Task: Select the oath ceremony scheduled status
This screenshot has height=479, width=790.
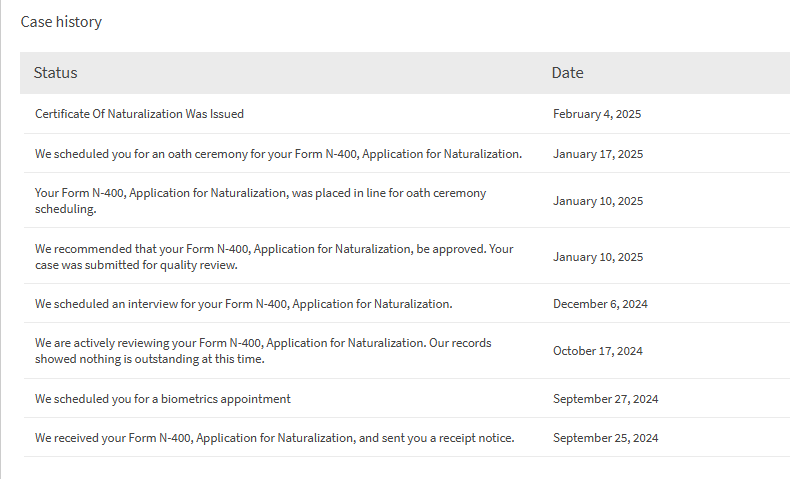Action: click(278, 154)
